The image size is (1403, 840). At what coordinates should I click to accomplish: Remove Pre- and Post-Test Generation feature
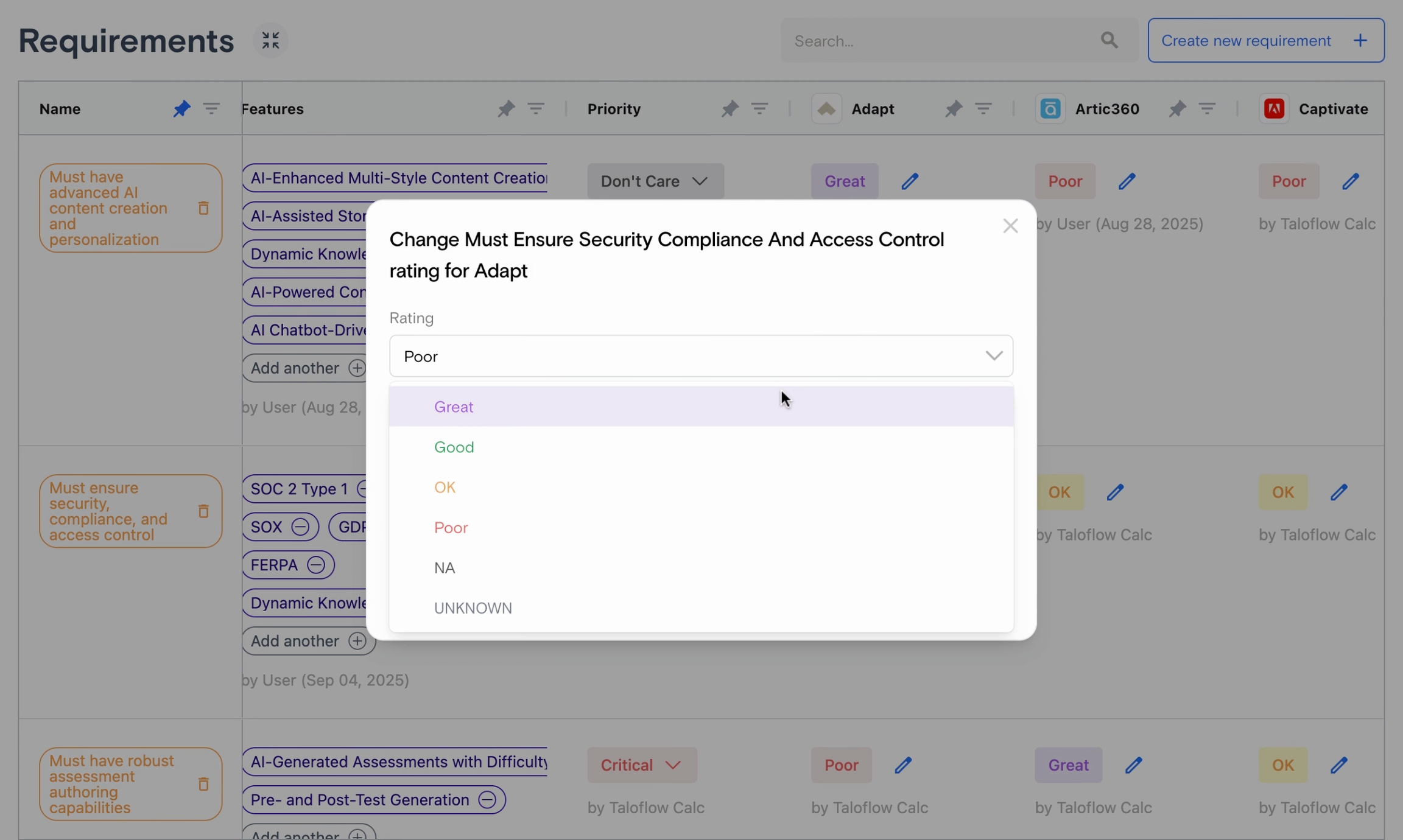[x=487, y=800]
